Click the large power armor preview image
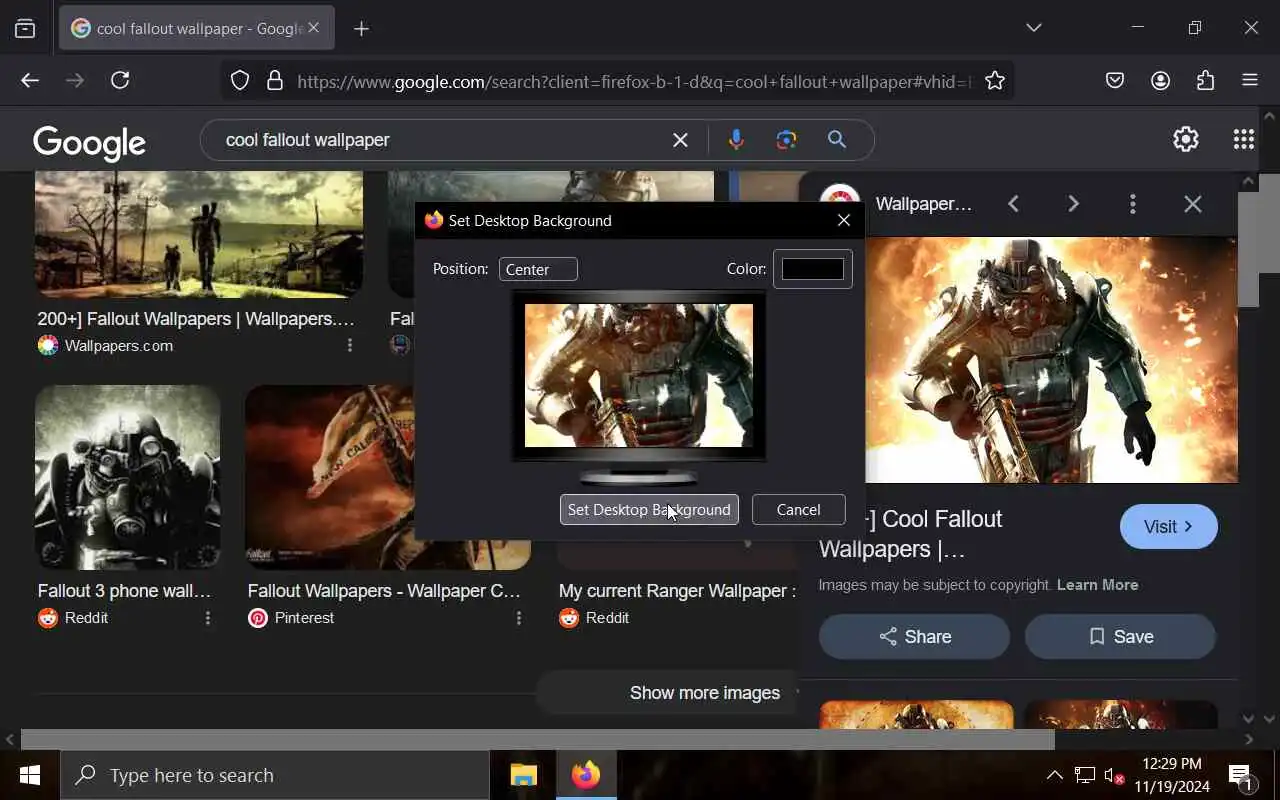The height and width of the screenshot is (800, 1280). click(x=1051, y=360)
